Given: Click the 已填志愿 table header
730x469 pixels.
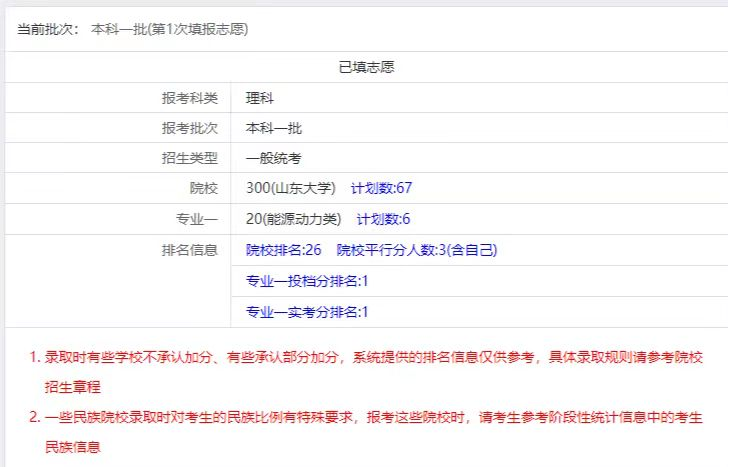Looking at the screenshot, I should [367, 67].
